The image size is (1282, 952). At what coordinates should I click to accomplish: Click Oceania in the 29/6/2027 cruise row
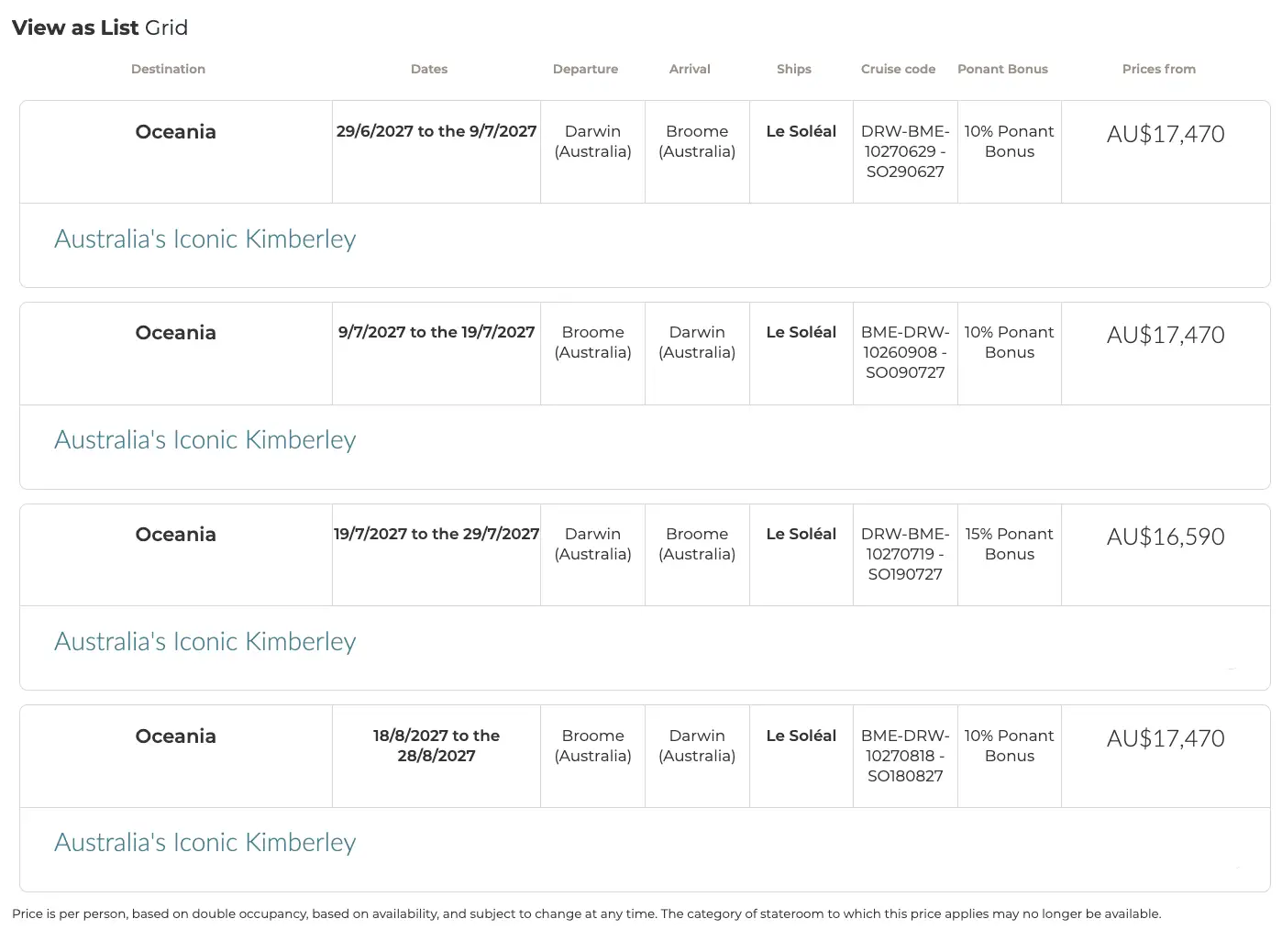click(176, 131)
